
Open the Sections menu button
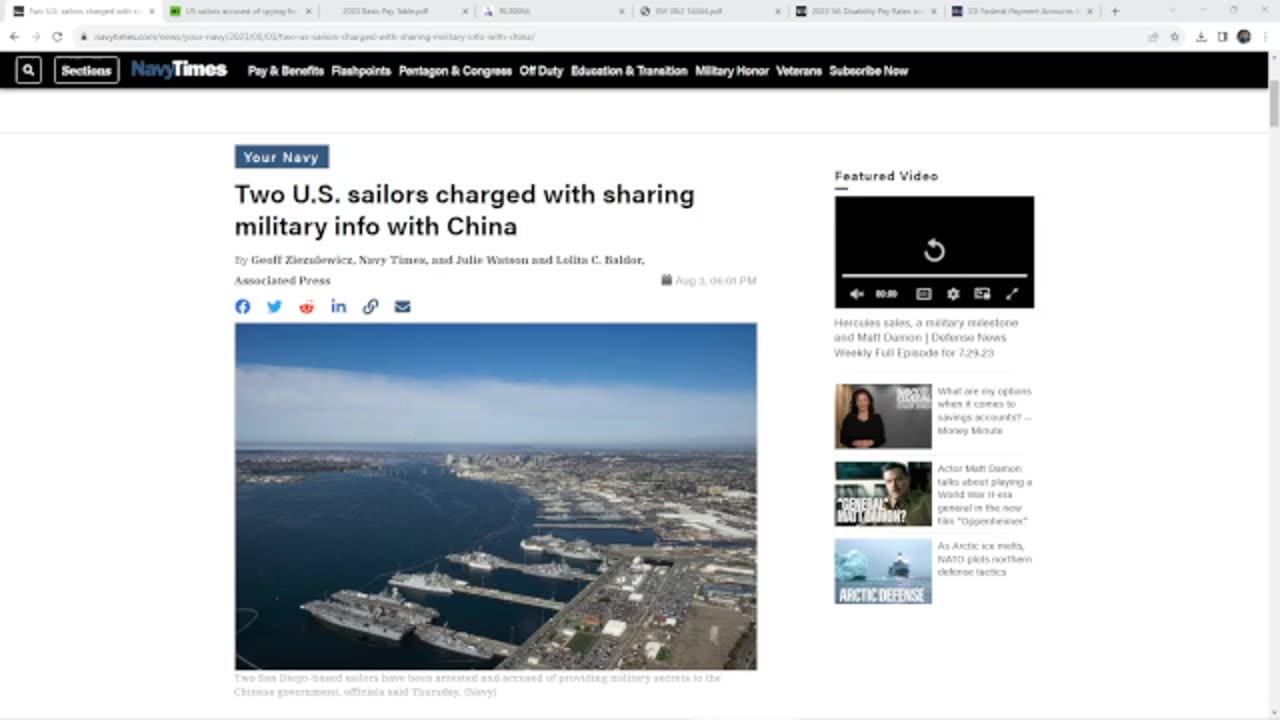pyautogui.click(x=86, y=70)
